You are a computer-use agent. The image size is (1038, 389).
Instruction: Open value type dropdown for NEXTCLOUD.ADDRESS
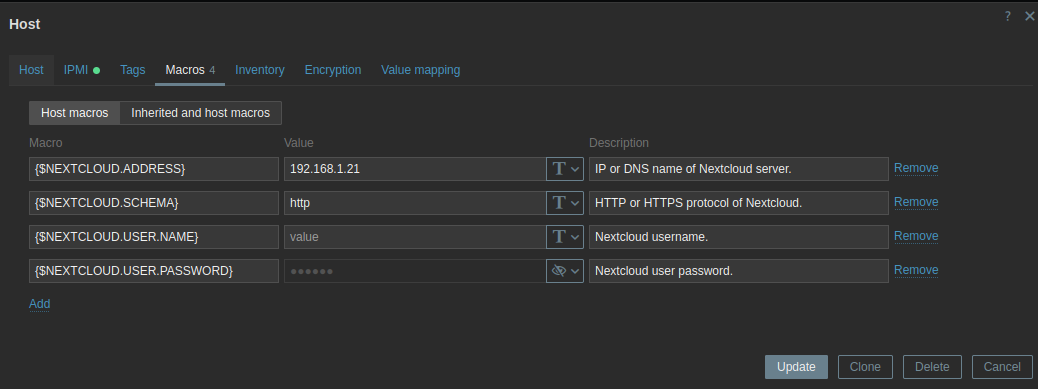click(x=565, y=169)
